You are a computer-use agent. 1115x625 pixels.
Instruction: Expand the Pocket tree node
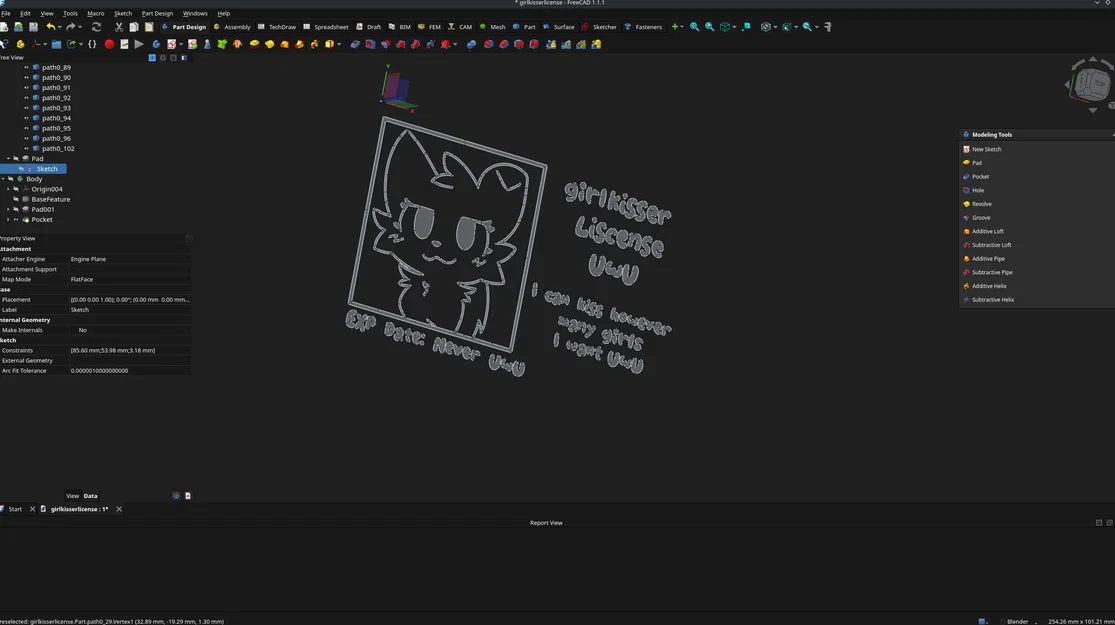click(x=9, y=220)
